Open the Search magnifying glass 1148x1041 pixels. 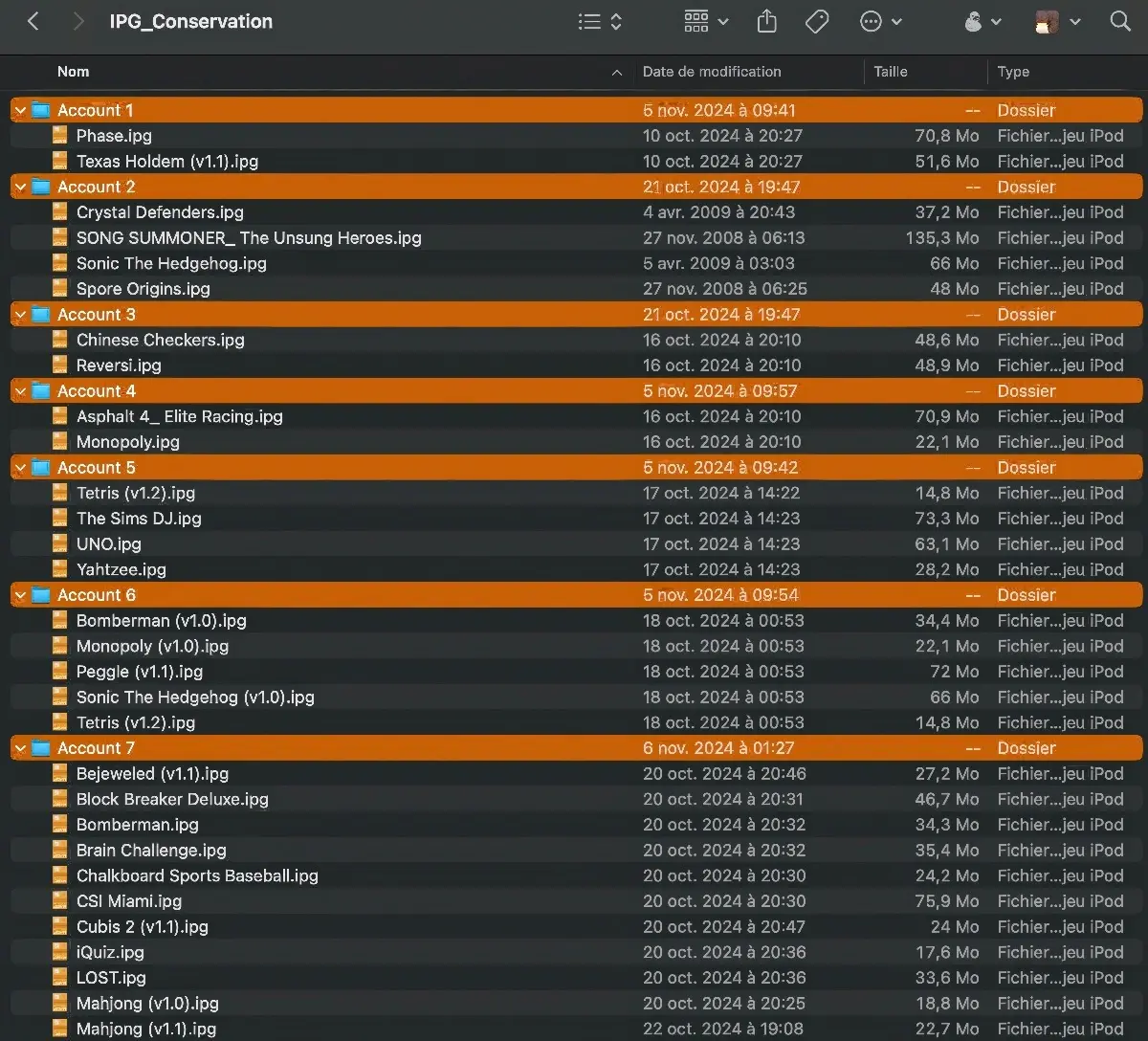1120,21
